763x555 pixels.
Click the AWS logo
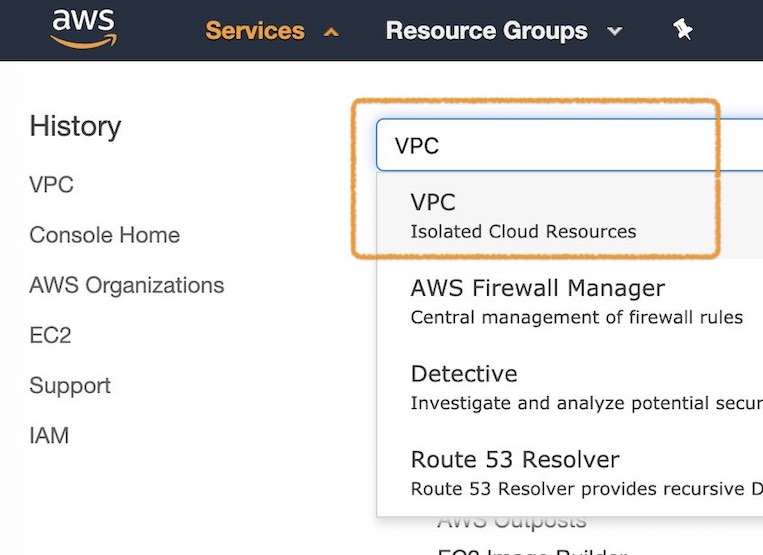pyautogui.click(x=84, y=28)
